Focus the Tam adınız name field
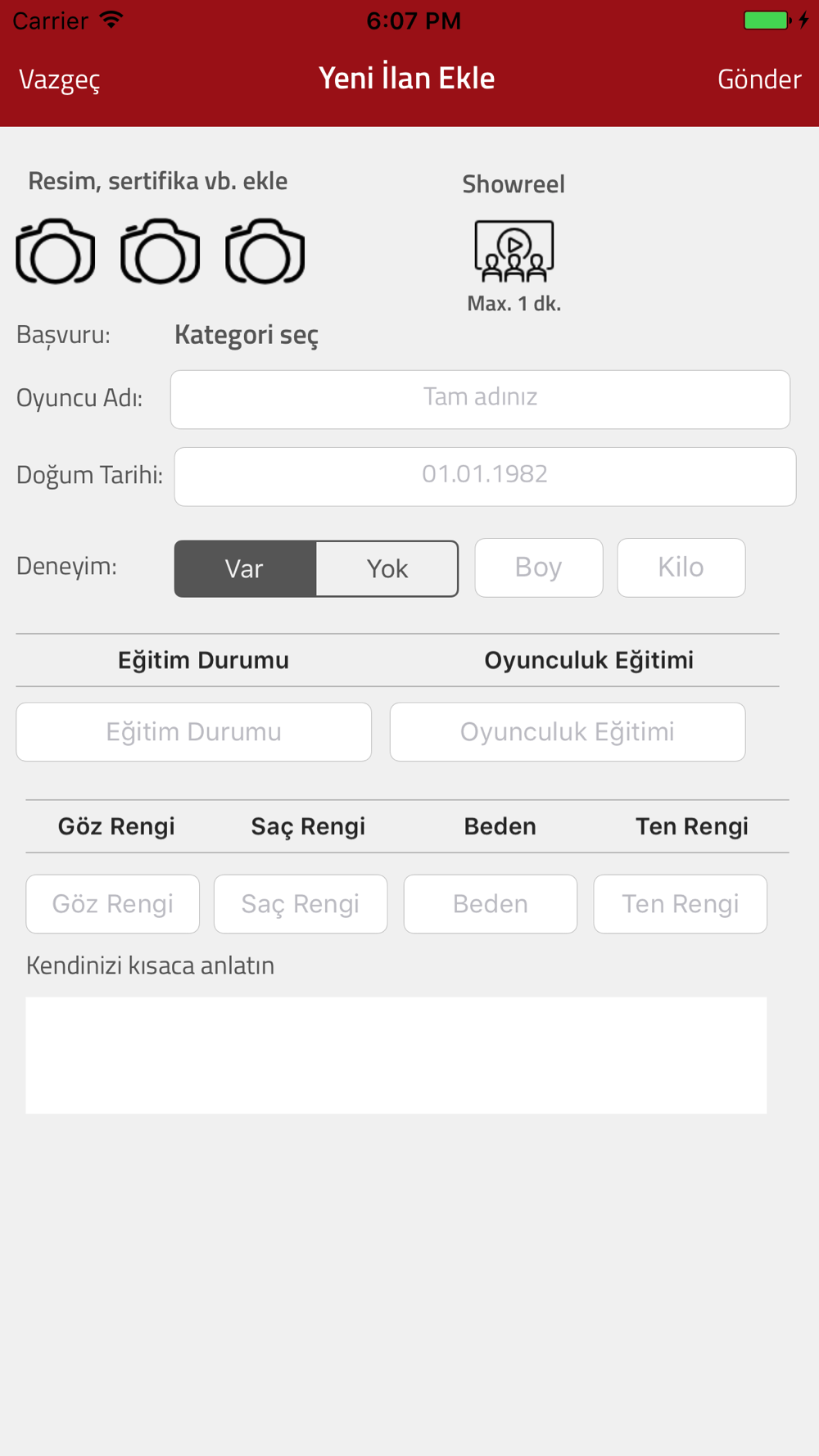The height and width of the screenshot is (1456, 819). (x=480, y=400)
